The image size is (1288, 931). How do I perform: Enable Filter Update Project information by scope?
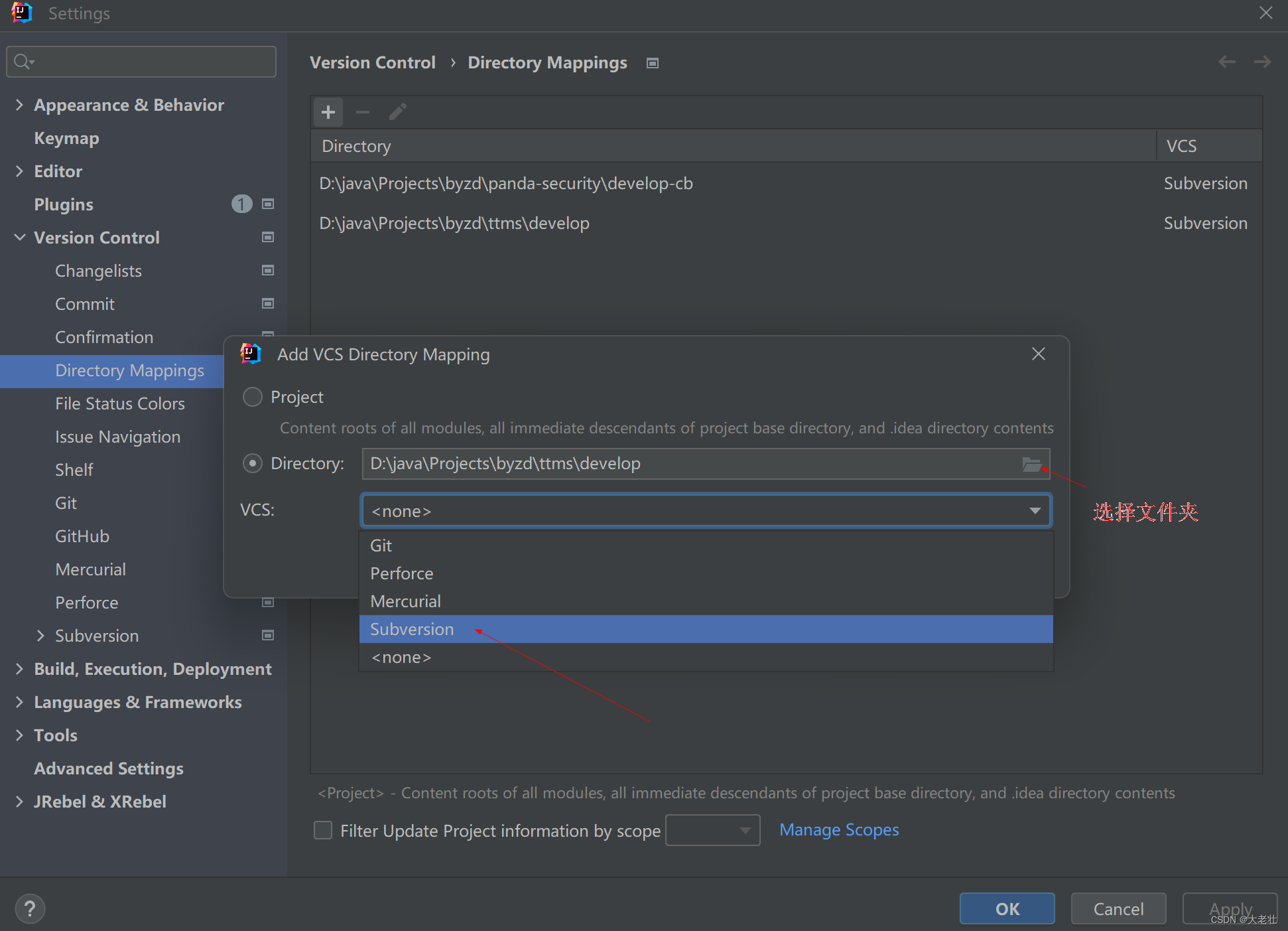323,830
